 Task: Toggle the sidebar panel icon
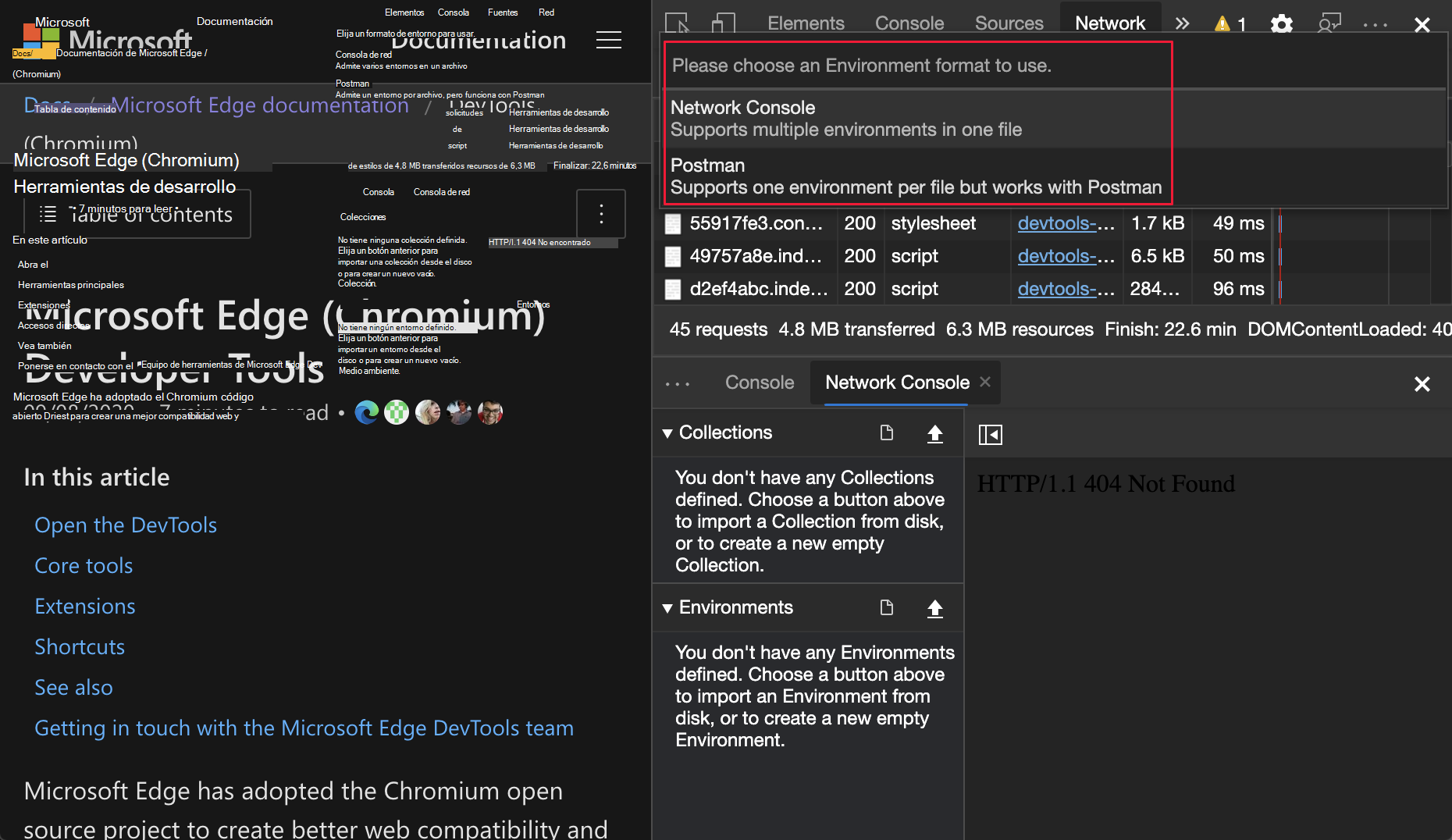(x=990, y=434)
